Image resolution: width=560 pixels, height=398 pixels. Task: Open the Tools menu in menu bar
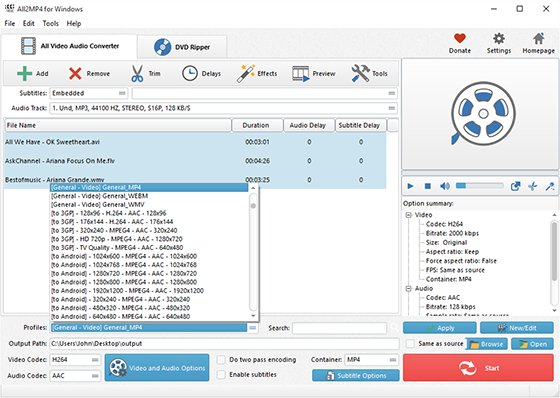tap(50, 24)
